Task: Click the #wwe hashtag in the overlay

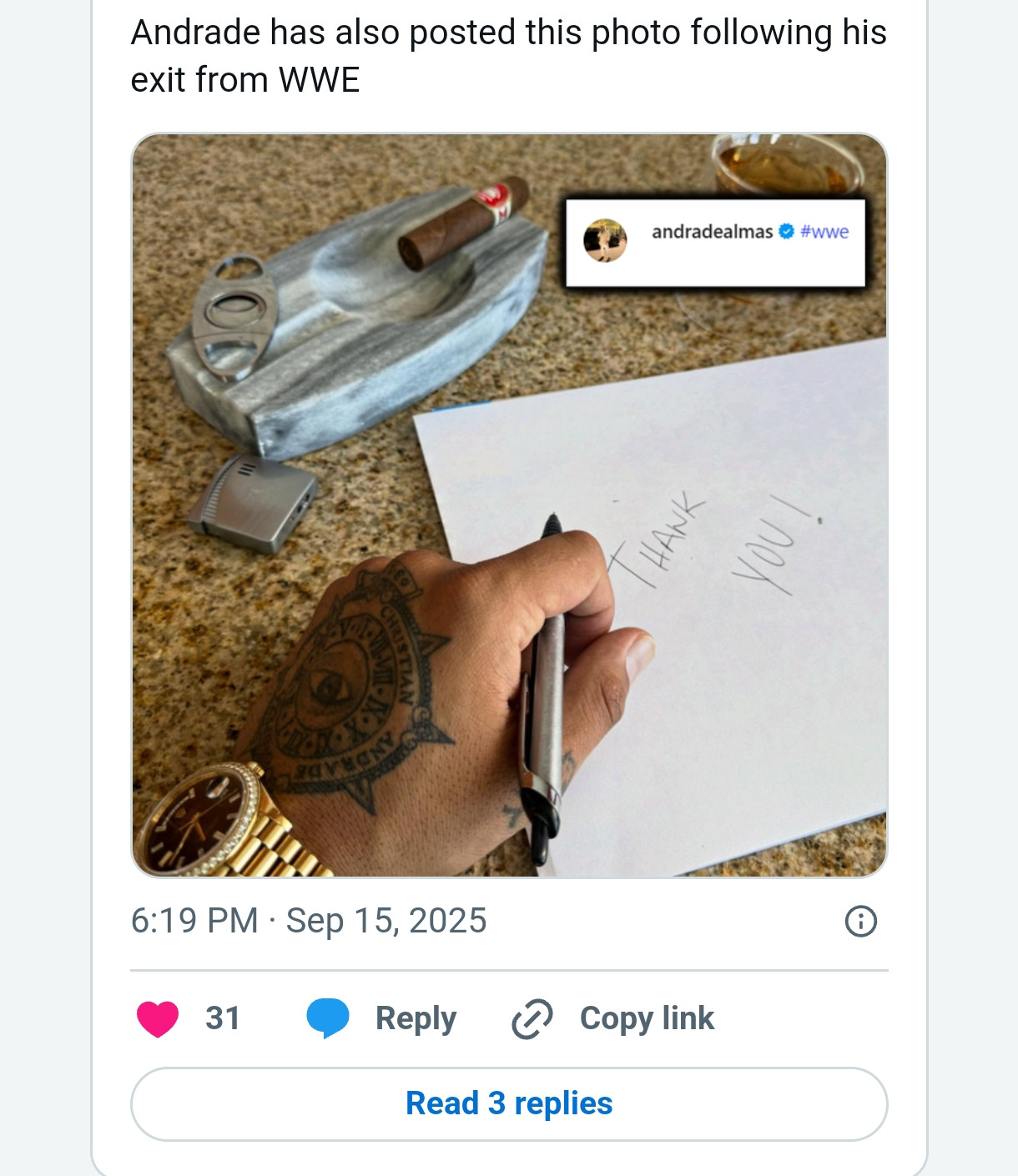Action: pyautogui.click(x=824, y=232)
